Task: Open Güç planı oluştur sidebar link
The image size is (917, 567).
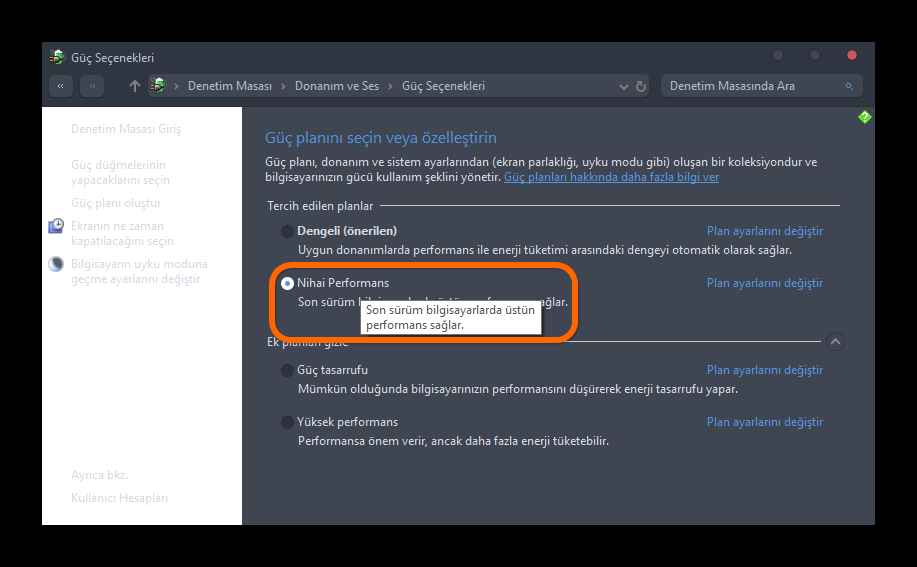Action: [x=115, y=203]
